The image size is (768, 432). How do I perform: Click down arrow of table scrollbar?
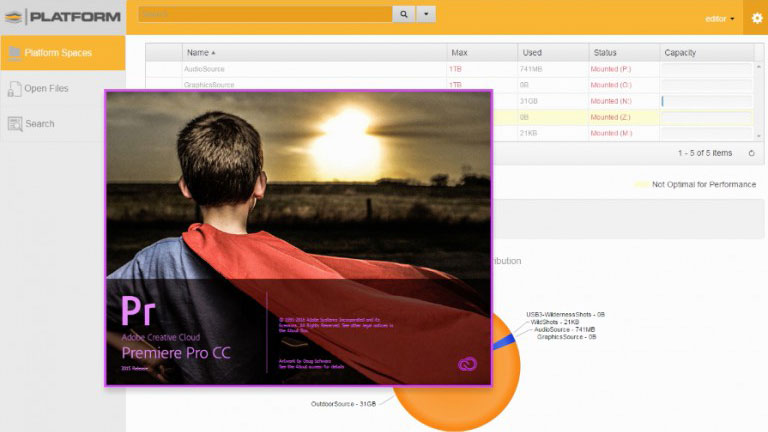pos(759,136)
